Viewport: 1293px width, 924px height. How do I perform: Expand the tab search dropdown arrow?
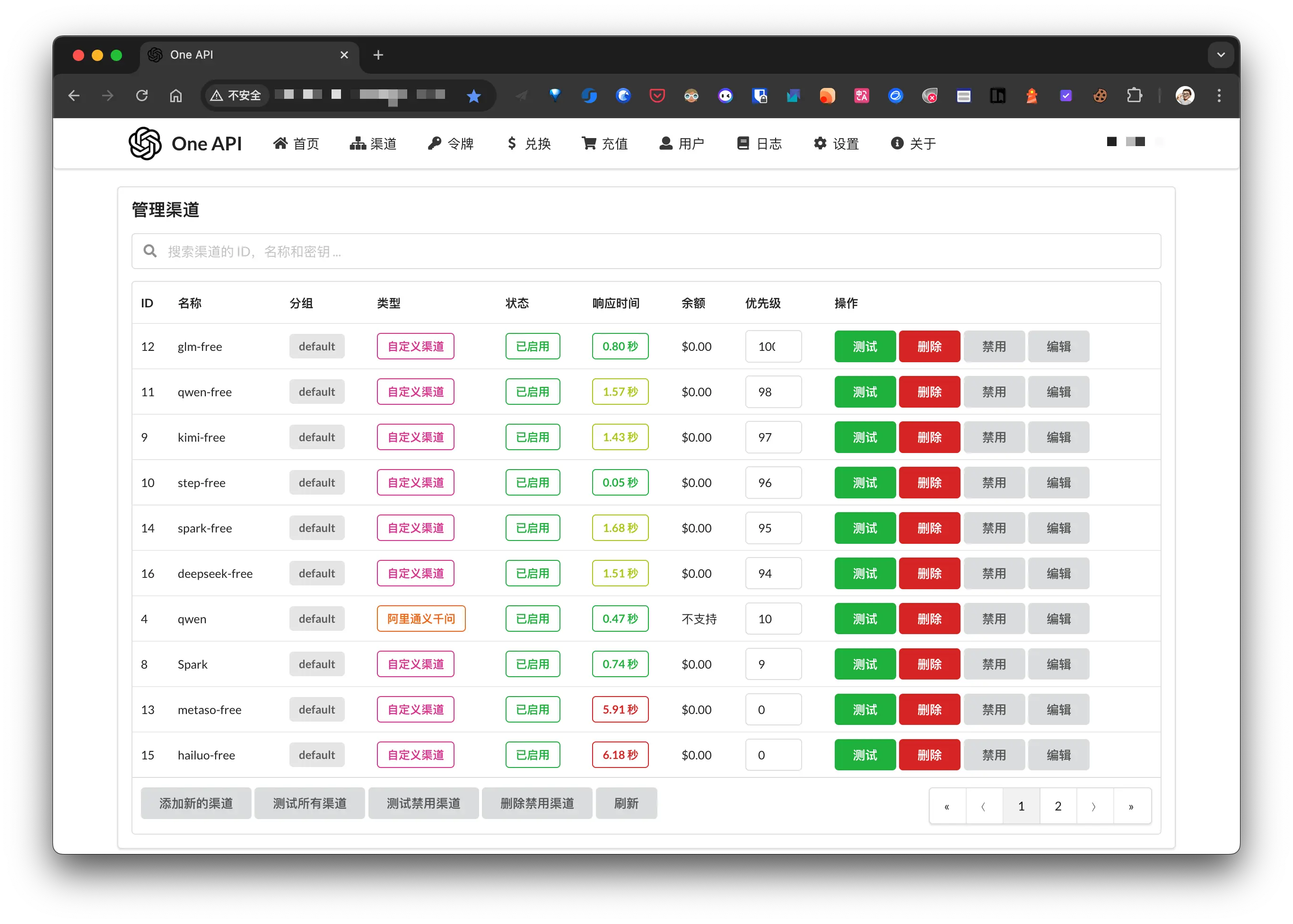(1221, 55)
